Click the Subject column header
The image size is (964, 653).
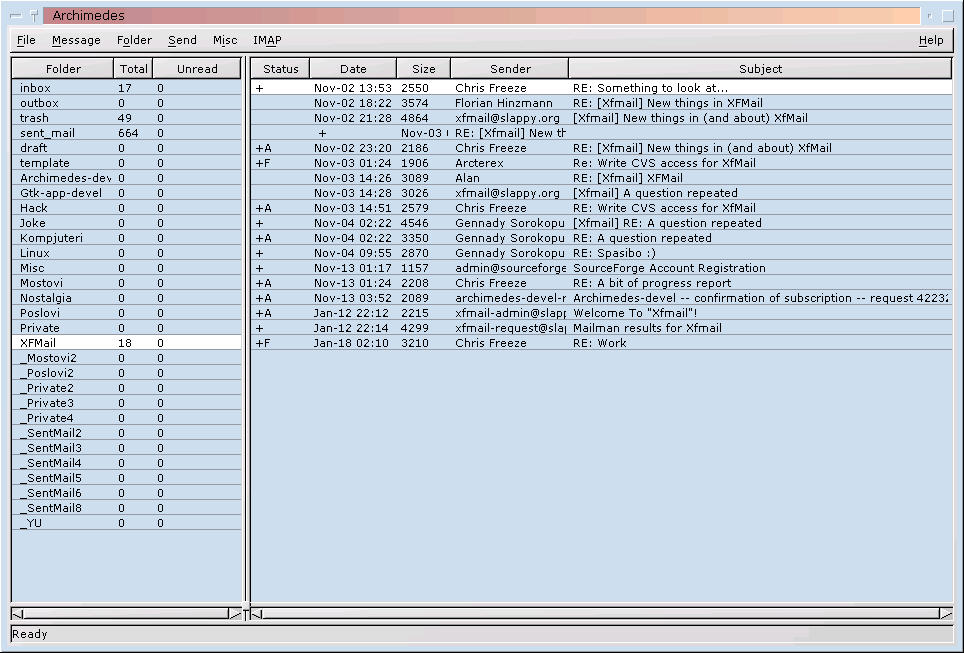point(760,69)
